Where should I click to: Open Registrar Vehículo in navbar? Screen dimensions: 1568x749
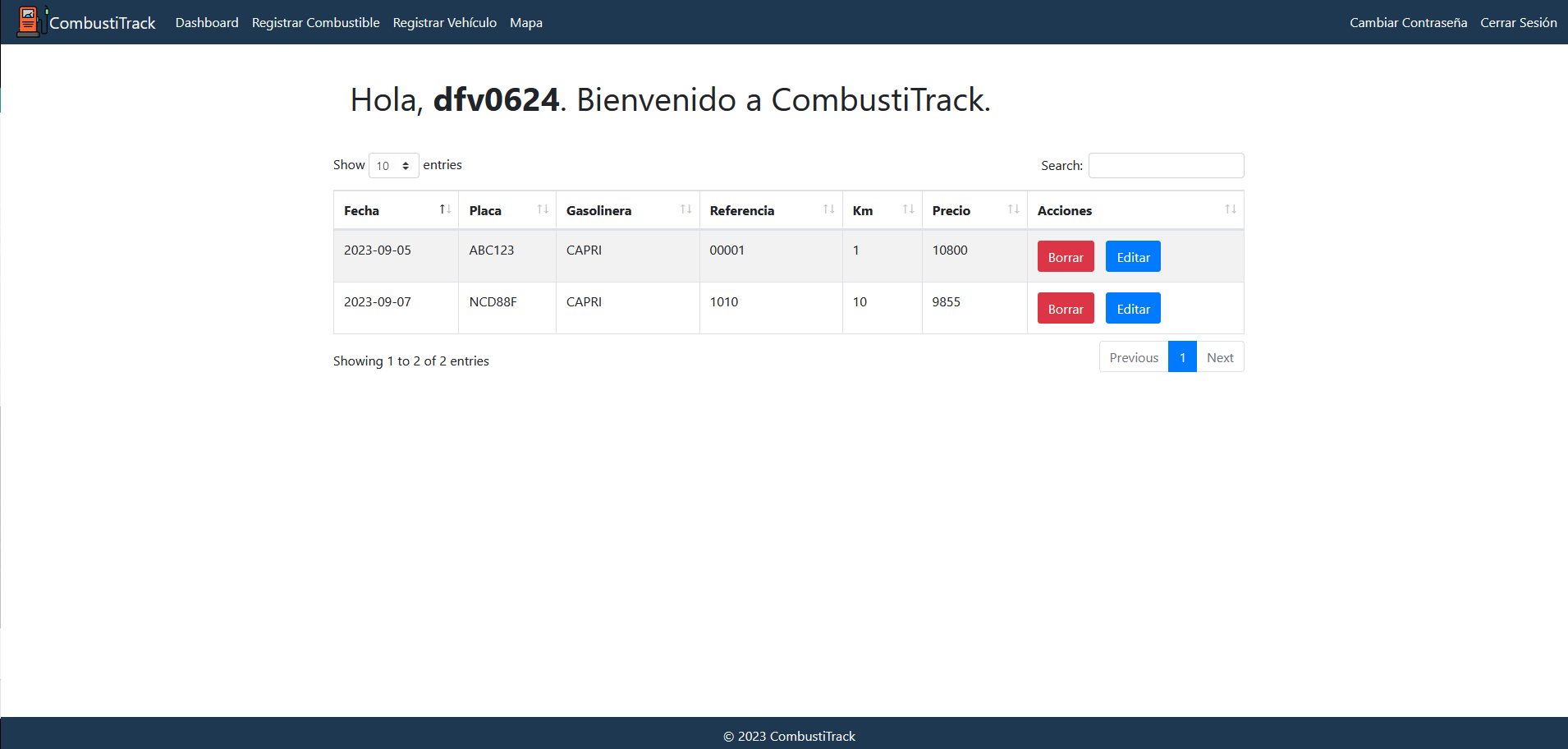(x=444, y=23)
